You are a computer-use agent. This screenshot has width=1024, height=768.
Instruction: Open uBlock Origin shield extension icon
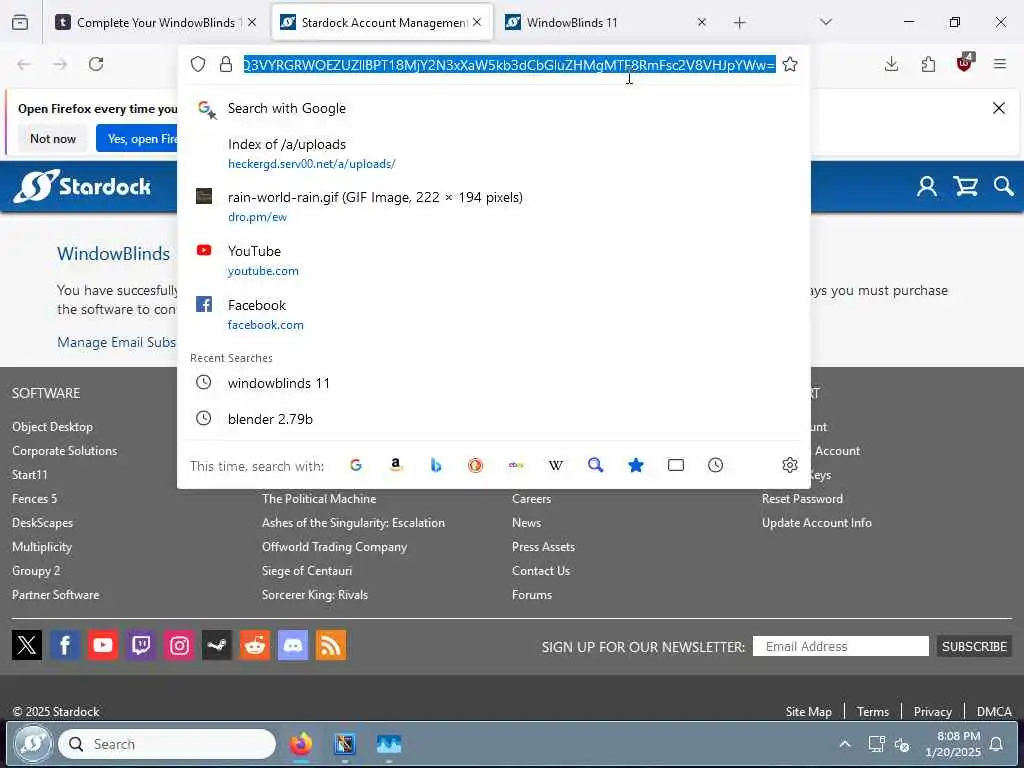(965, 63)
